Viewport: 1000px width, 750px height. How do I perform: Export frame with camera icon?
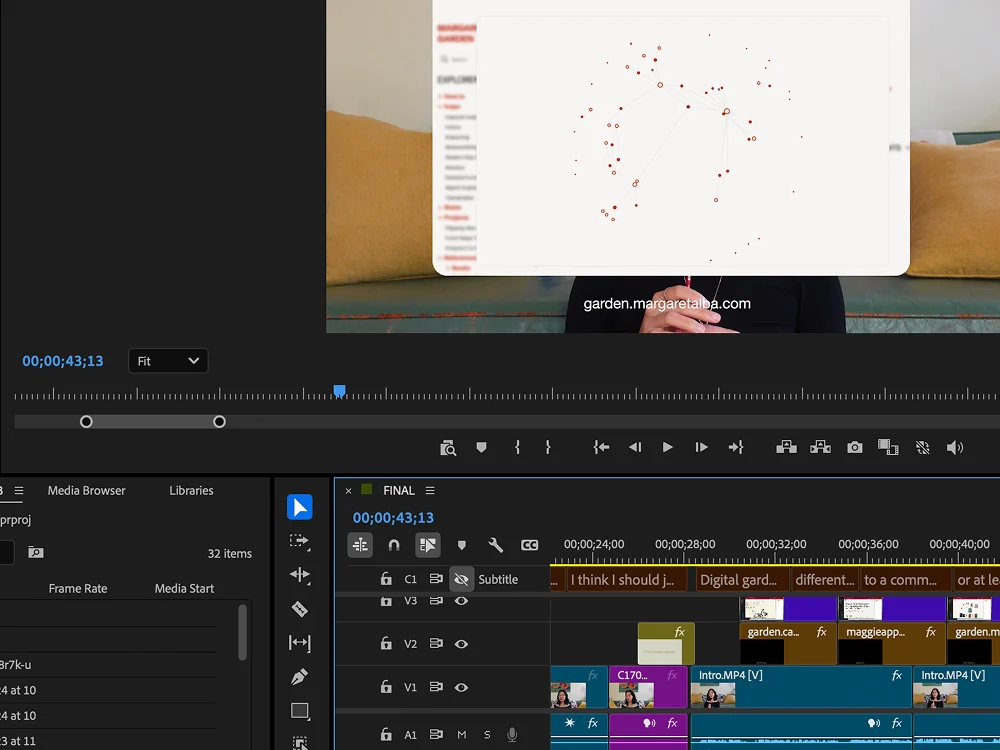855,447
